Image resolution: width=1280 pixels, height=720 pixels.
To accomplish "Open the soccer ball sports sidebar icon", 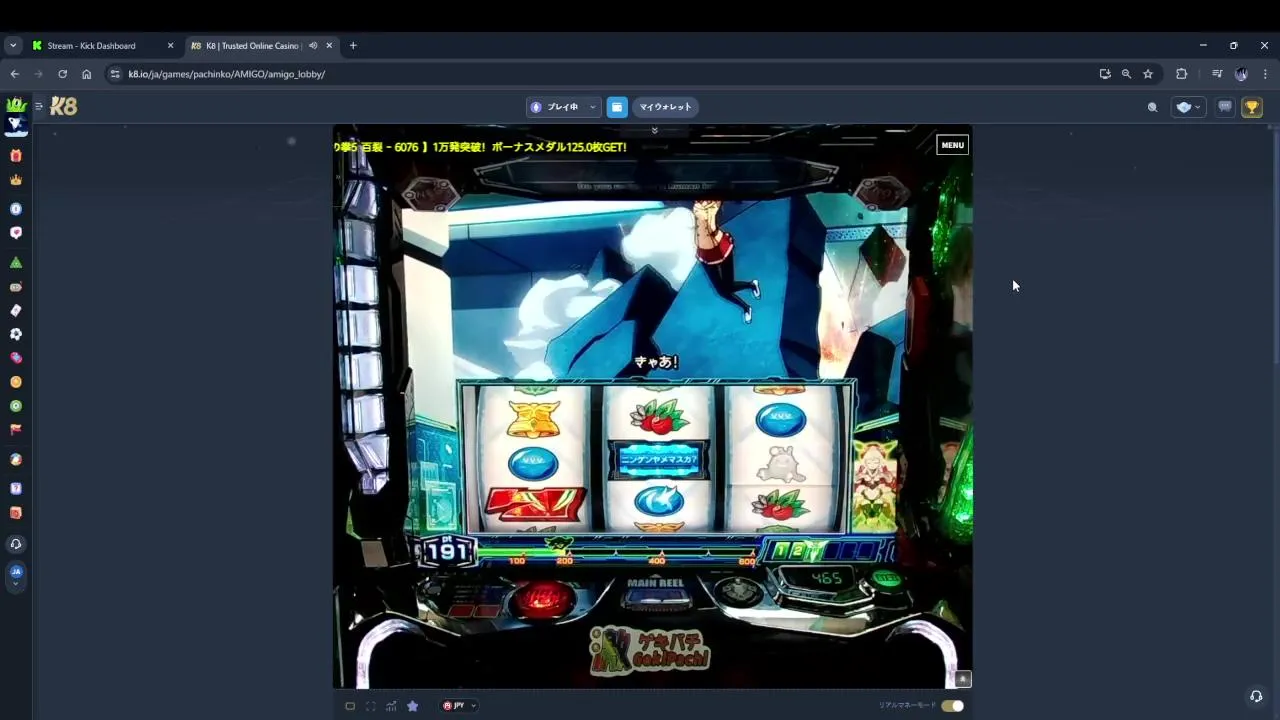I will (x=16, y=334).
